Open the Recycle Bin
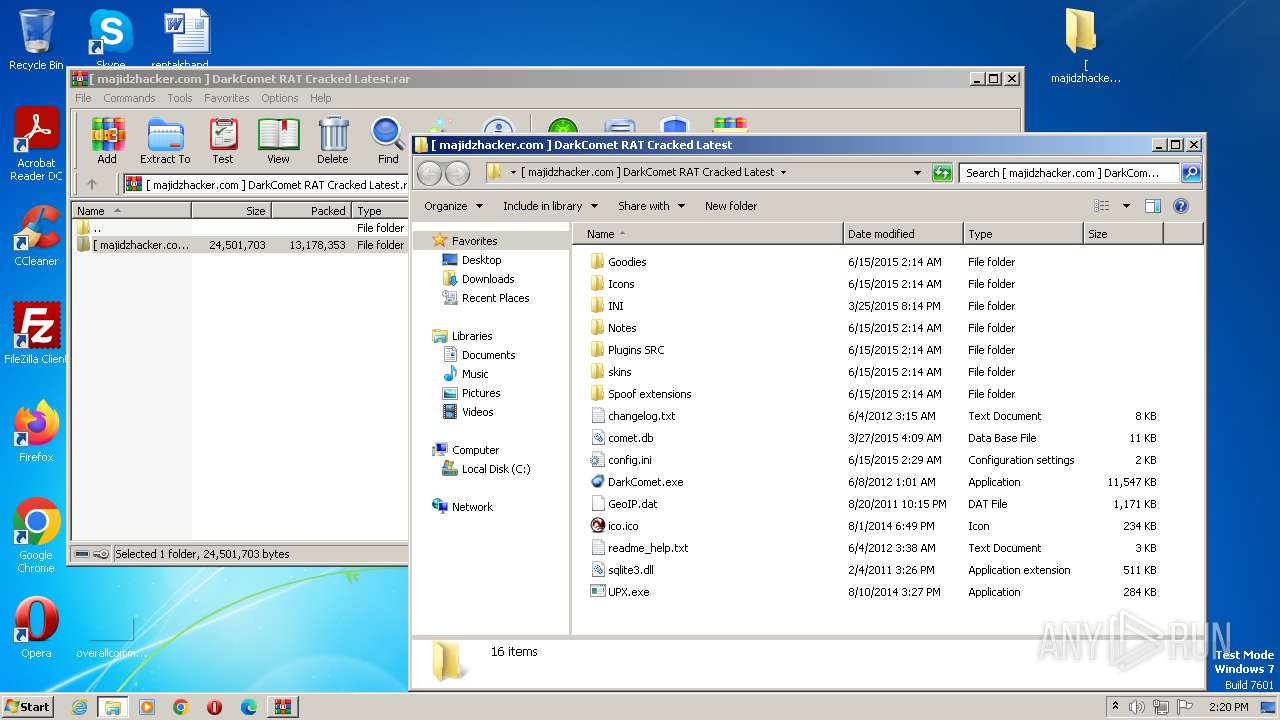Viewport: 1280px width, 720px height. coord(36,40)
